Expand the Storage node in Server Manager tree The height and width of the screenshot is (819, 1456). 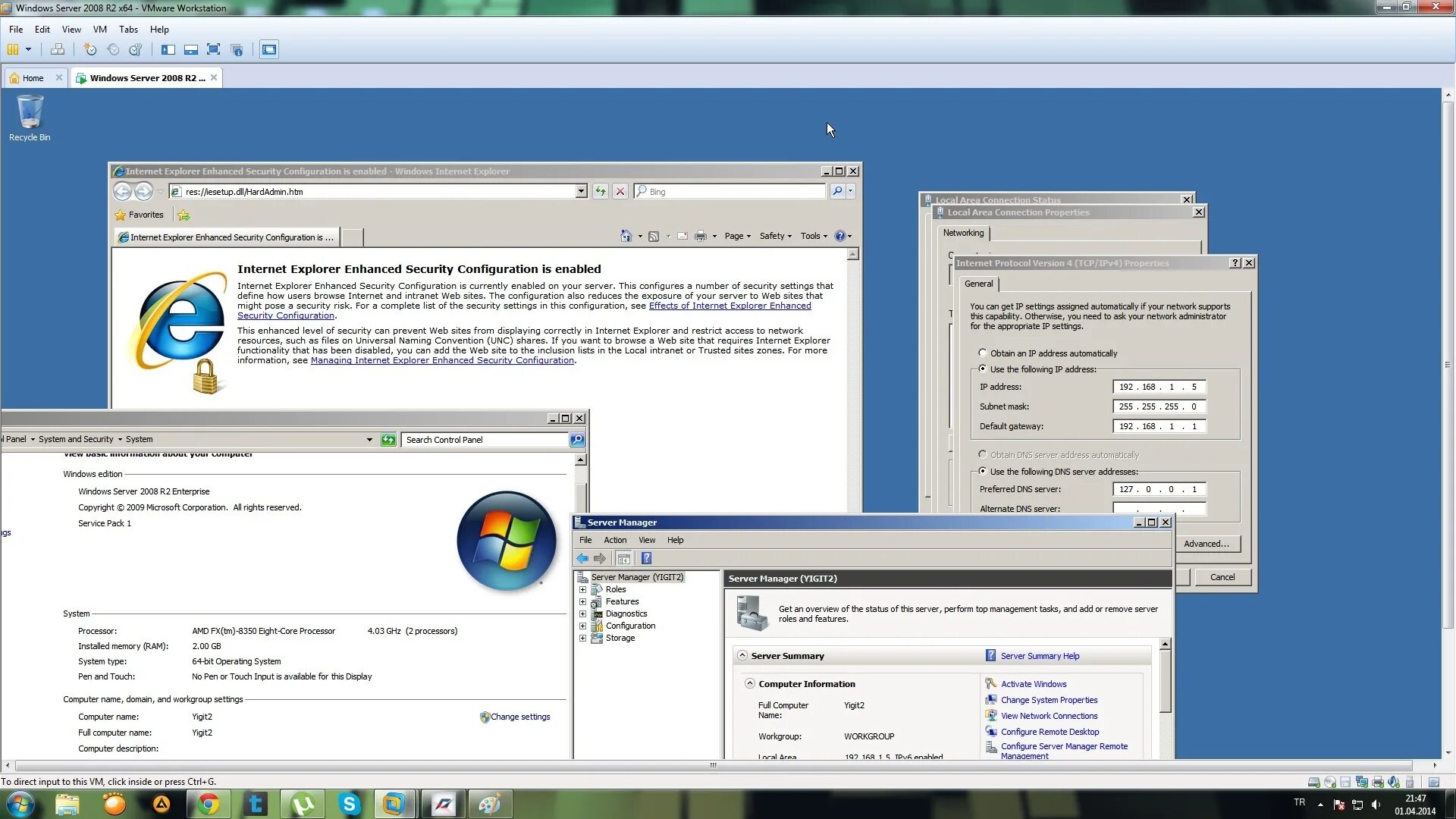(x=582, y=639)
